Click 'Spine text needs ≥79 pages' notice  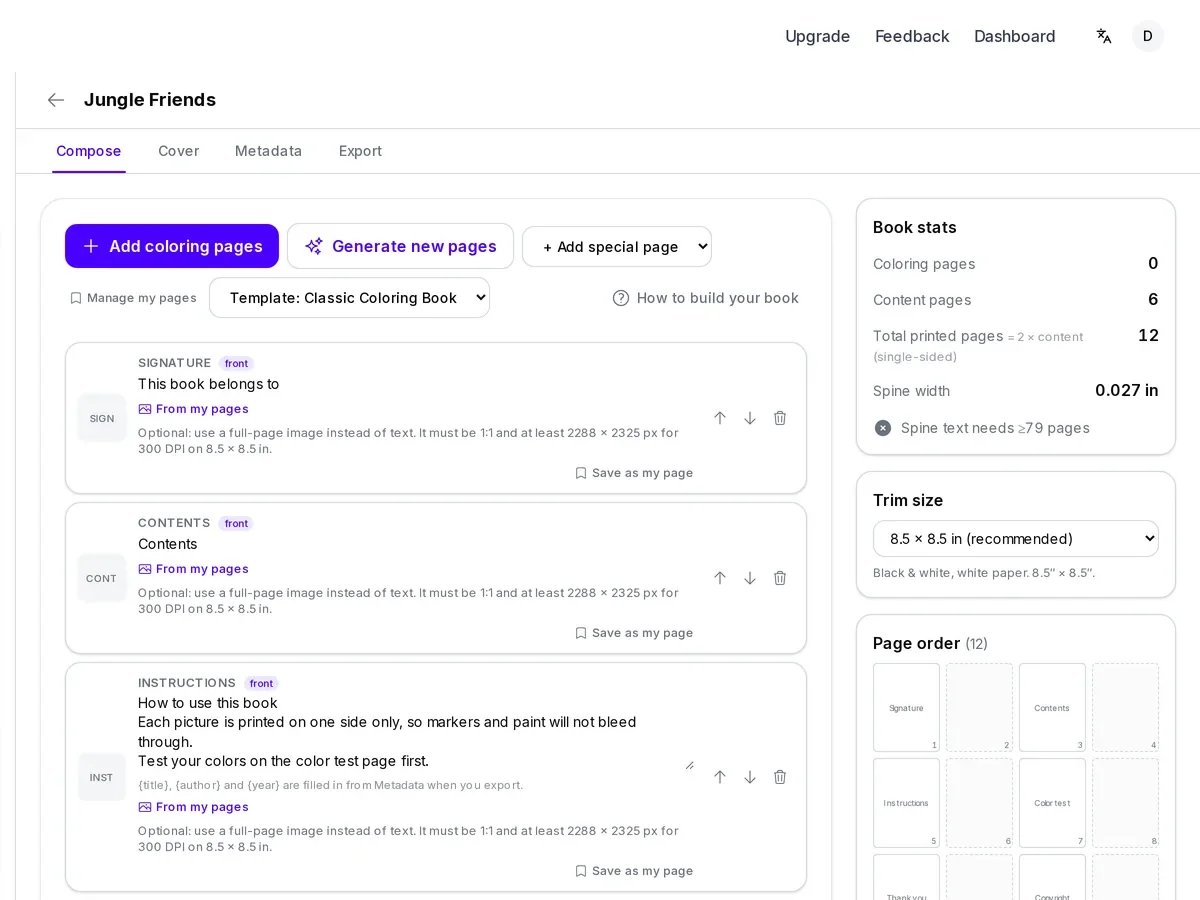tap(995, 428)
